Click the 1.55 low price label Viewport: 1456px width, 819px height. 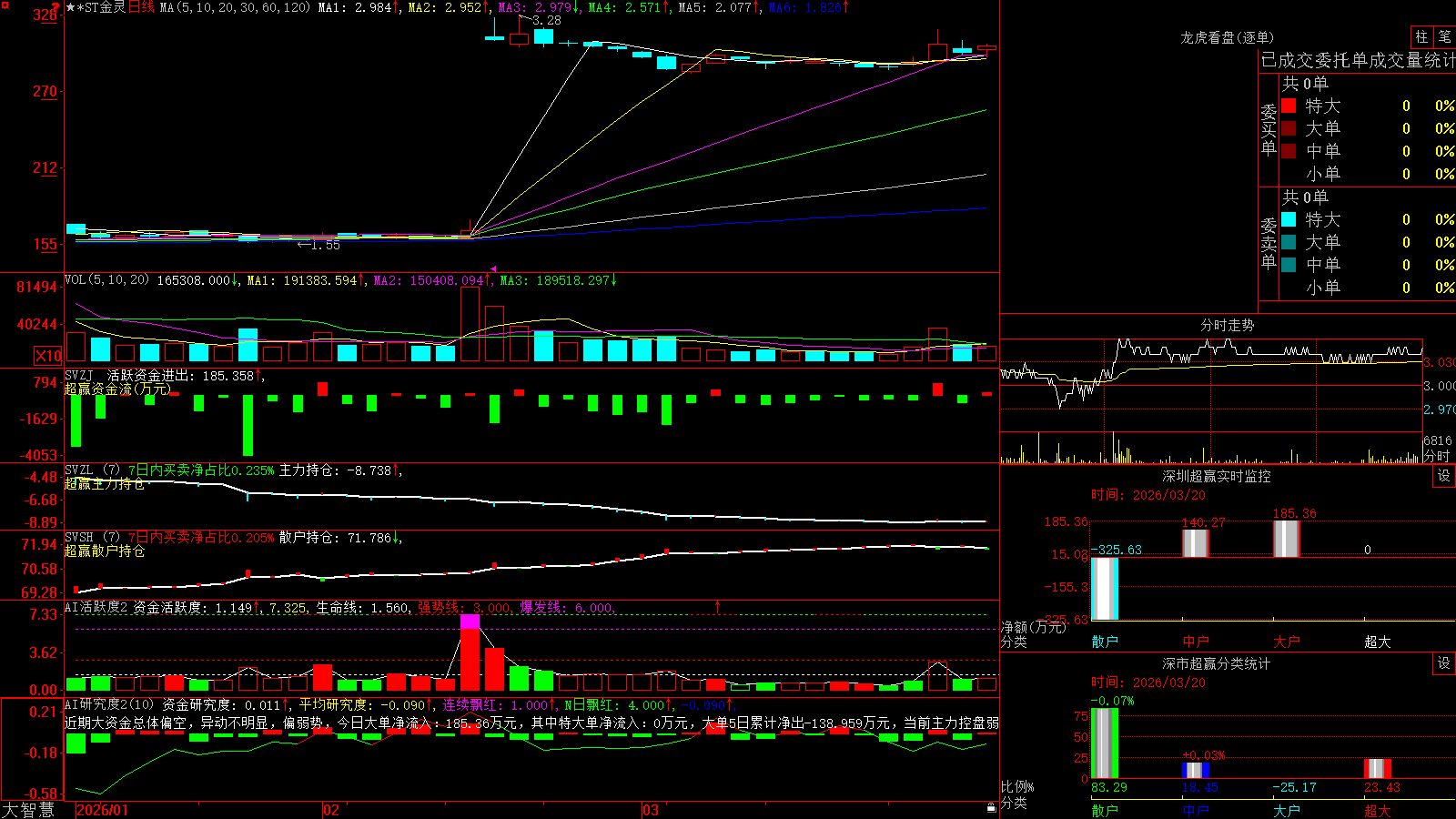pos(326,245)
